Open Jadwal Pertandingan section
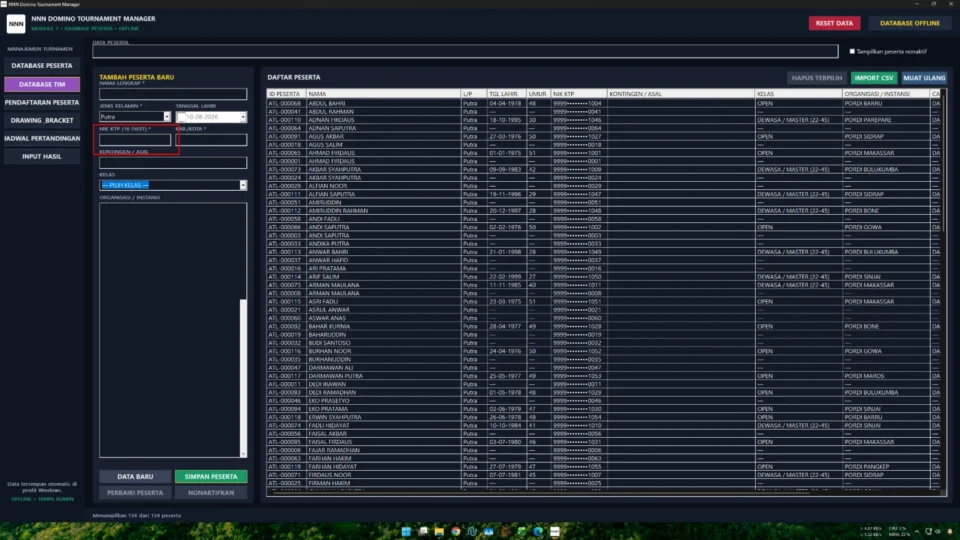 [42, 138]
